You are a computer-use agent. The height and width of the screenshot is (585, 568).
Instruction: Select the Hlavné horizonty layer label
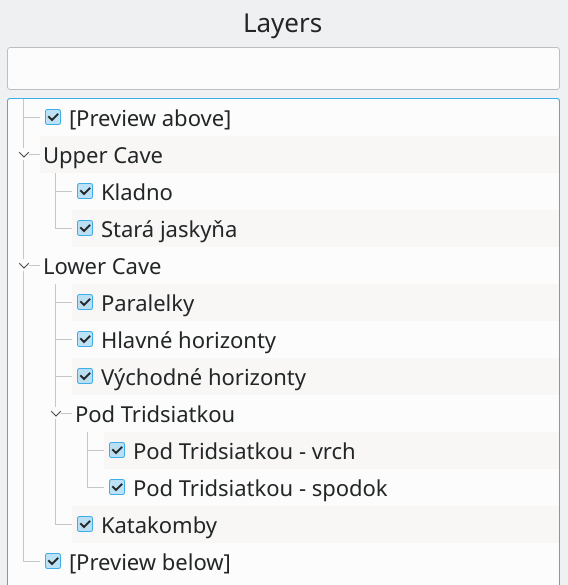click(188, 340)
